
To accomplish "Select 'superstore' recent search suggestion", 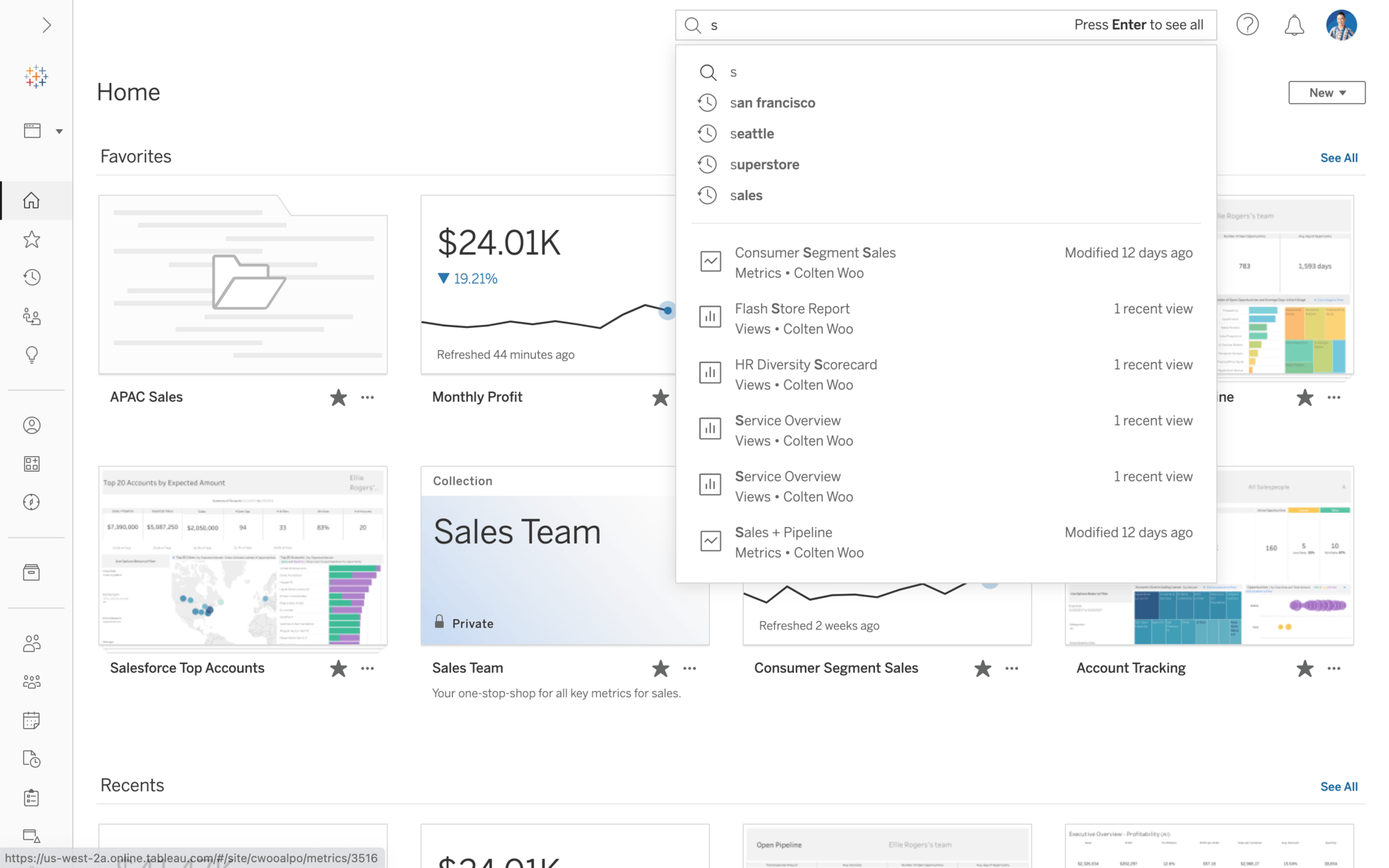I will pyautogui.click(x=764, y=165).
